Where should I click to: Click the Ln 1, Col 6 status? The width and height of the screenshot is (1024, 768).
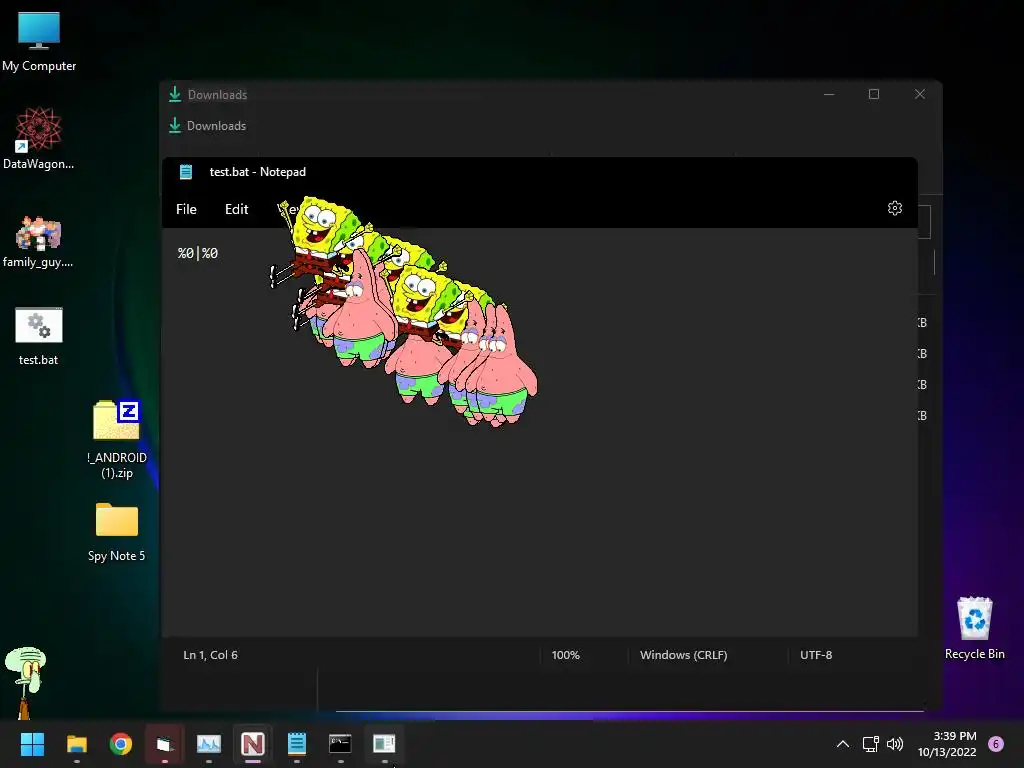(210, 655)
